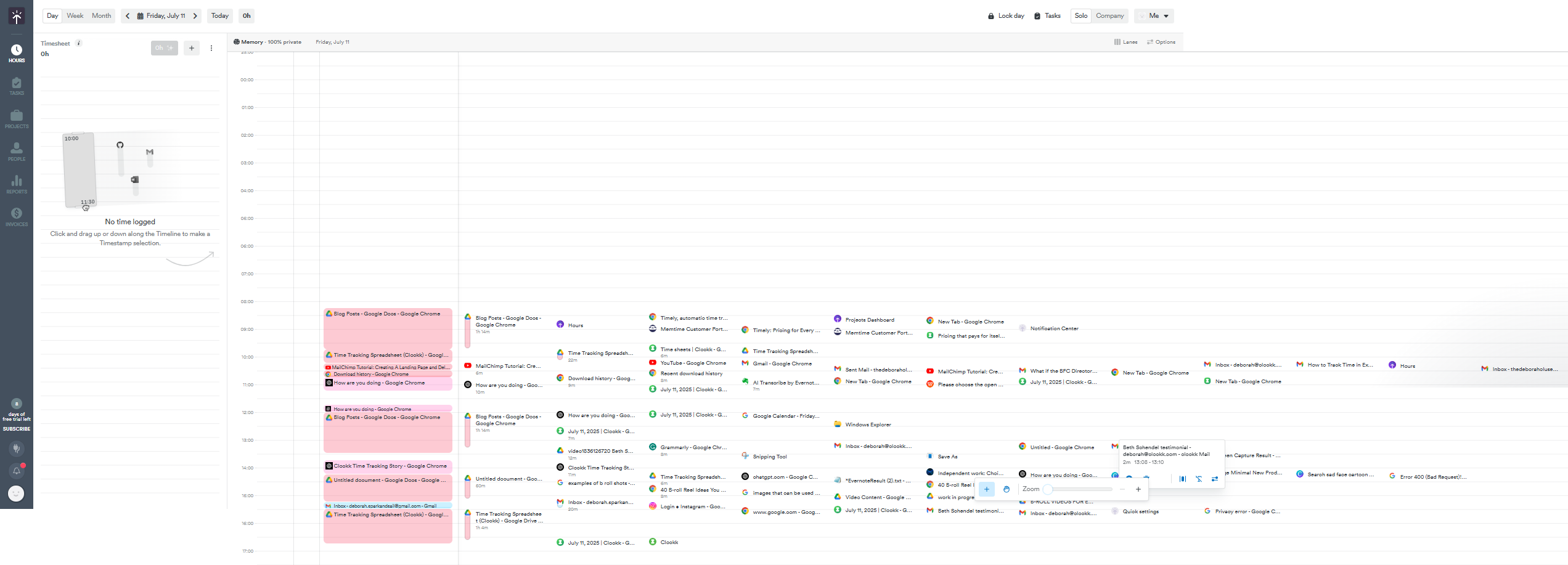Screen dimensions: 1568x565
Task: Open the user avatar at sidebar bottom
Action: [17, 494]
